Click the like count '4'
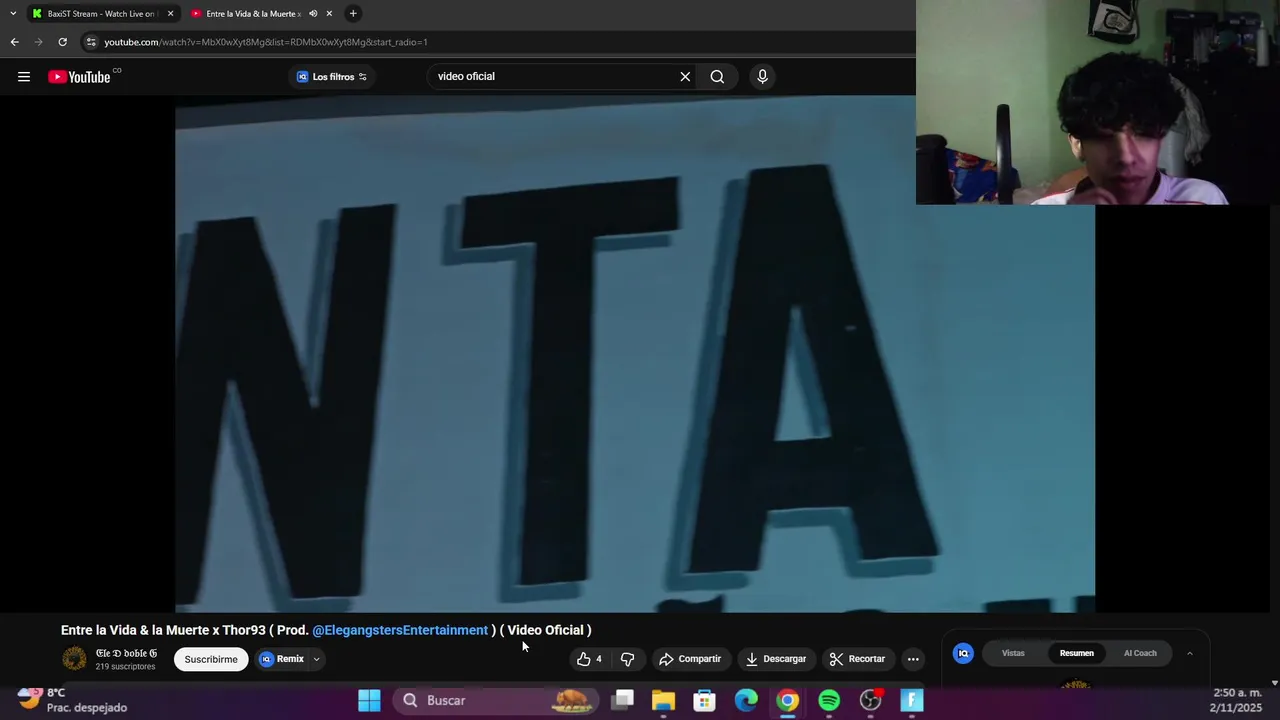The height and width of the screenshot is (720, 1280). pyautogui.click(x=599, y=659)
